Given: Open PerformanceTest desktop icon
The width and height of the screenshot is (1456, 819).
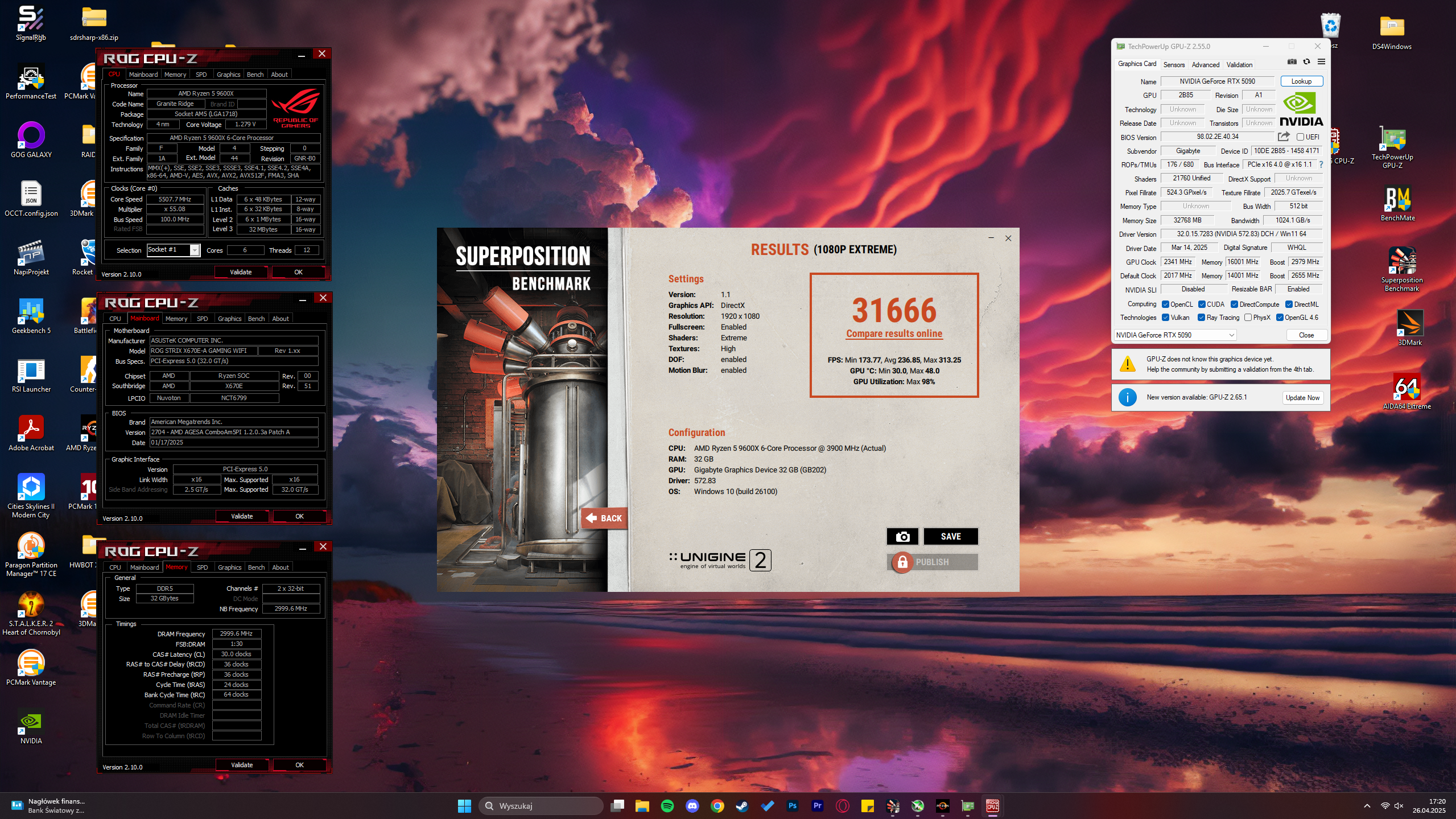Looking at the screenshot, I should point(31,83).
